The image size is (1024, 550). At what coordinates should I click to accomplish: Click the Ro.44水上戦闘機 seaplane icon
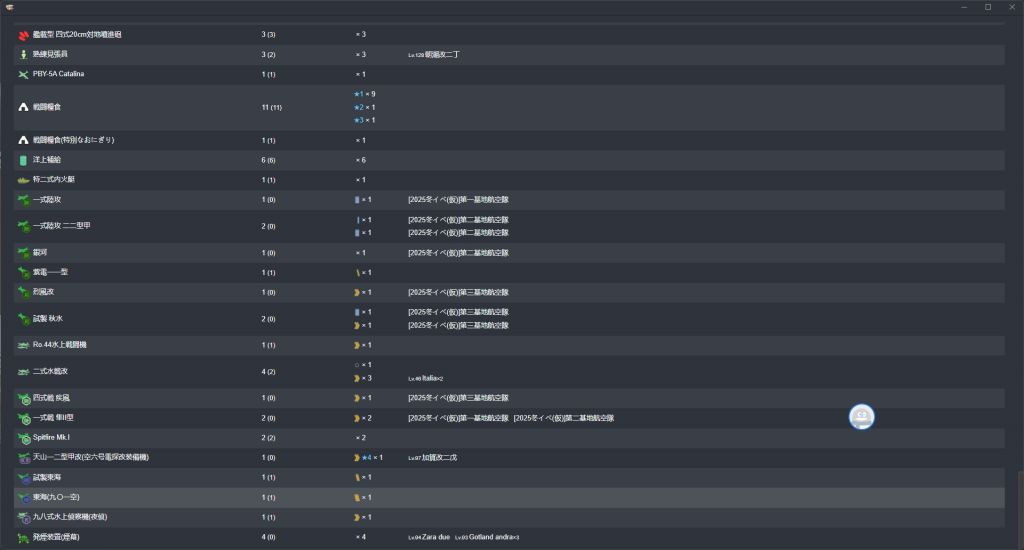point(24,345)
